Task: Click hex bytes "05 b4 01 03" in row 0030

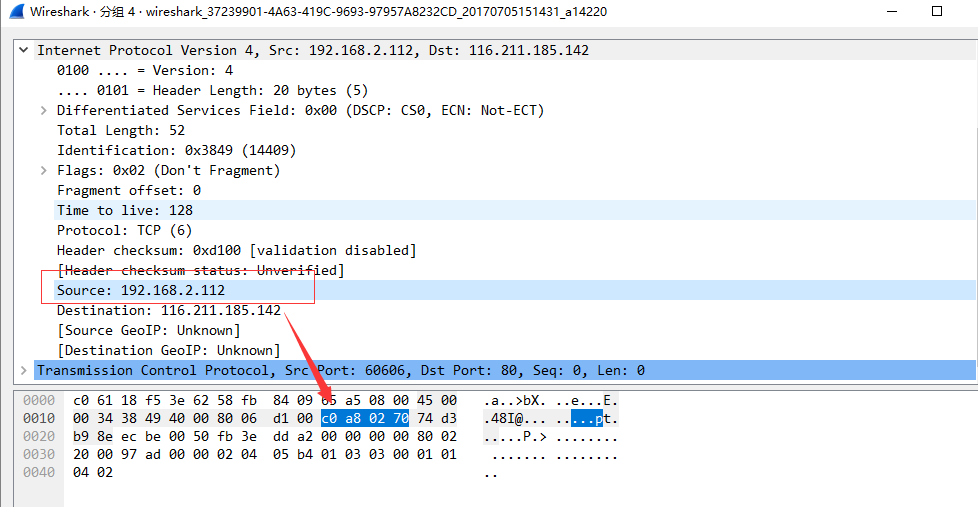Action: click(x=317, y=455)
